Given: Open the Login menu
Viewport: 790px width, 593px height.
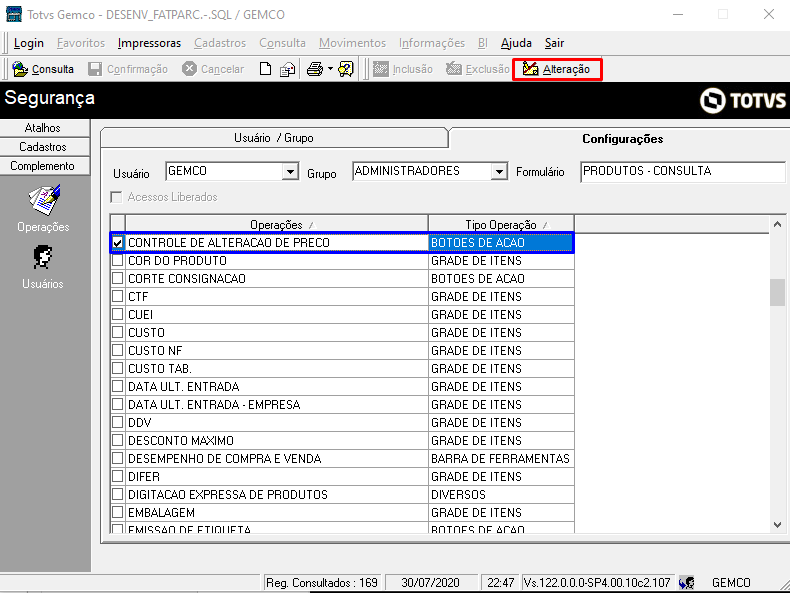Looking at the screenshot, I should pyautogui.click(x=29, y=43).
